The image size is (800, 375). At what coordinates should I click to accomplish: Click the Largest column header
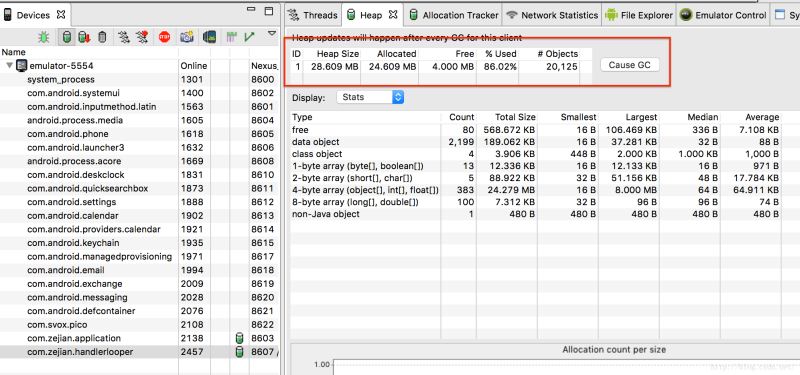pyautogui.click(x=628, y=117)
